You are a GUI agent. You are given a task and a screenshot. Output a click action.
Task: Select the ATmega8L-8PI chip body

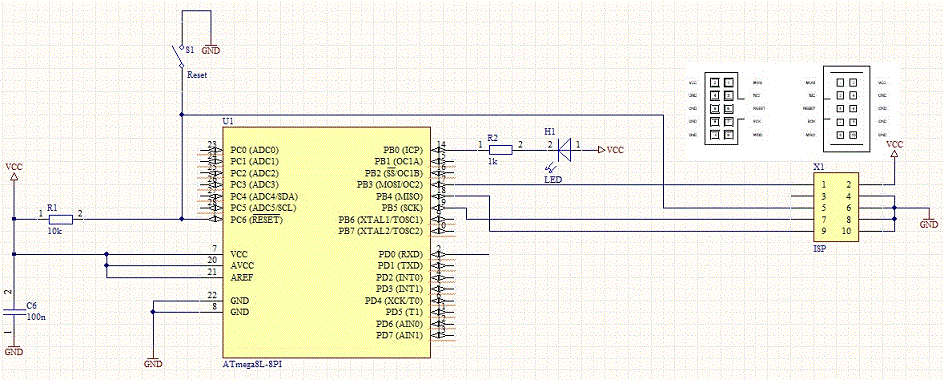(x=327, y=243)
